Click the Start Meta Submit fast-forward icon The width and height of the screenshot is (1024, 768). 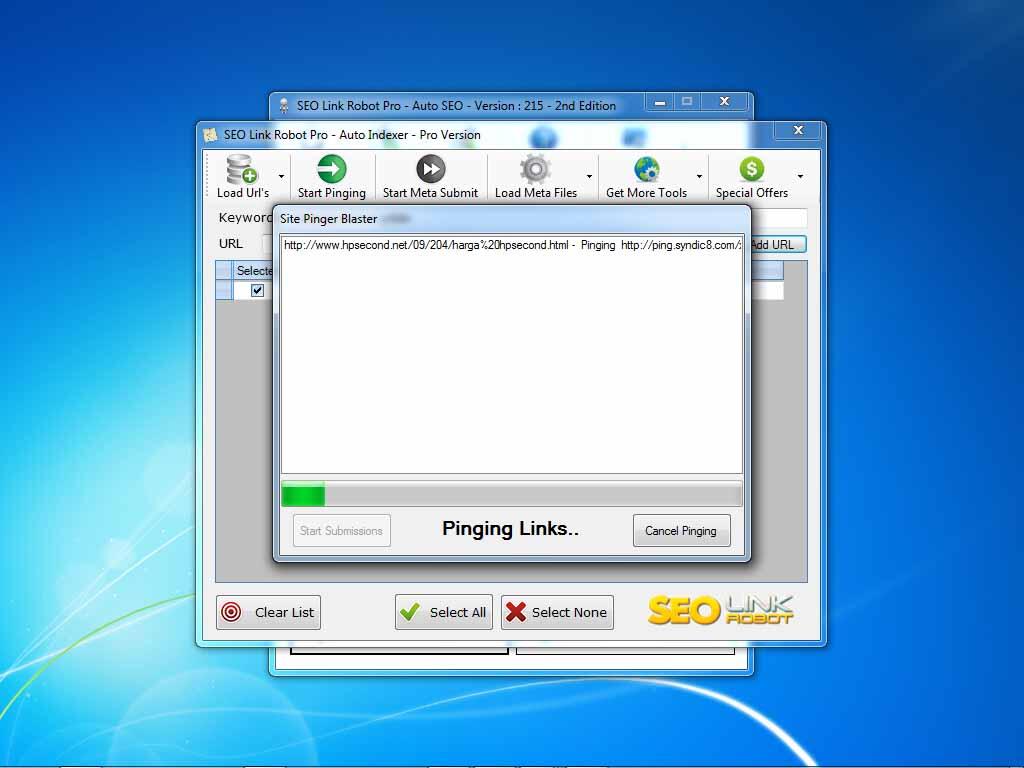pyautogui.click(x=430, y=169)
